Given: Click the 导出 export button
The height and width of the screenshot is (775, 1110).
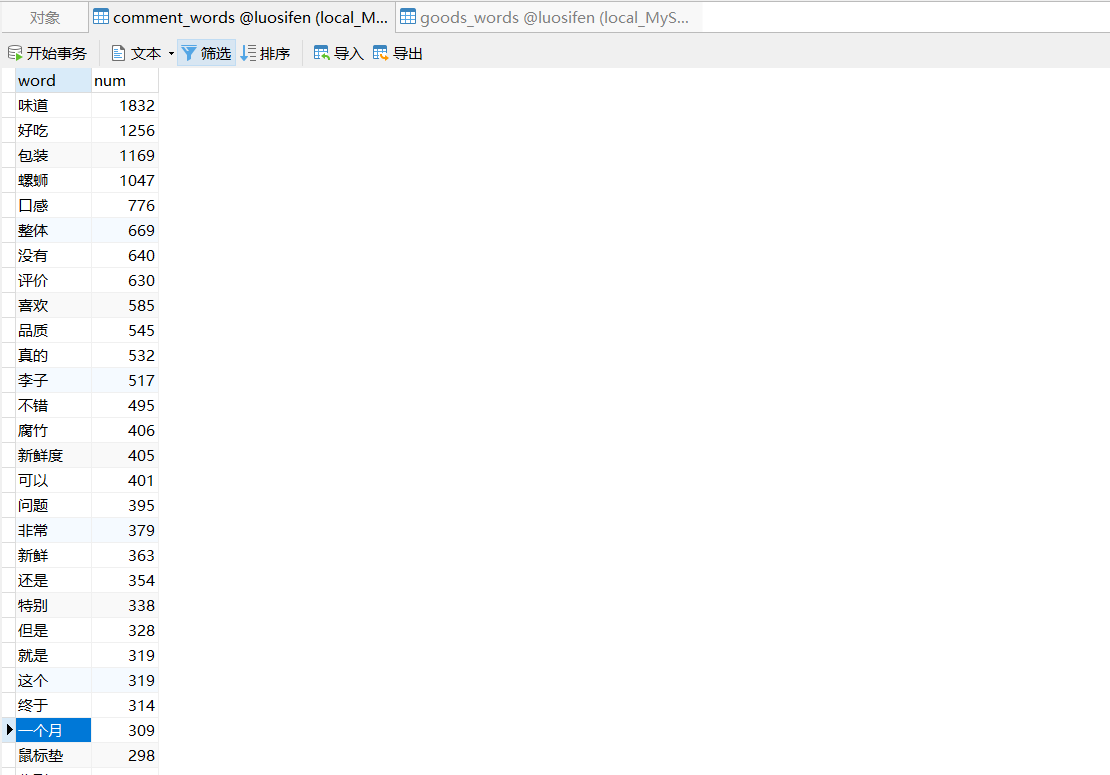Looking at the screenshot, I should [x=397, y=53].
